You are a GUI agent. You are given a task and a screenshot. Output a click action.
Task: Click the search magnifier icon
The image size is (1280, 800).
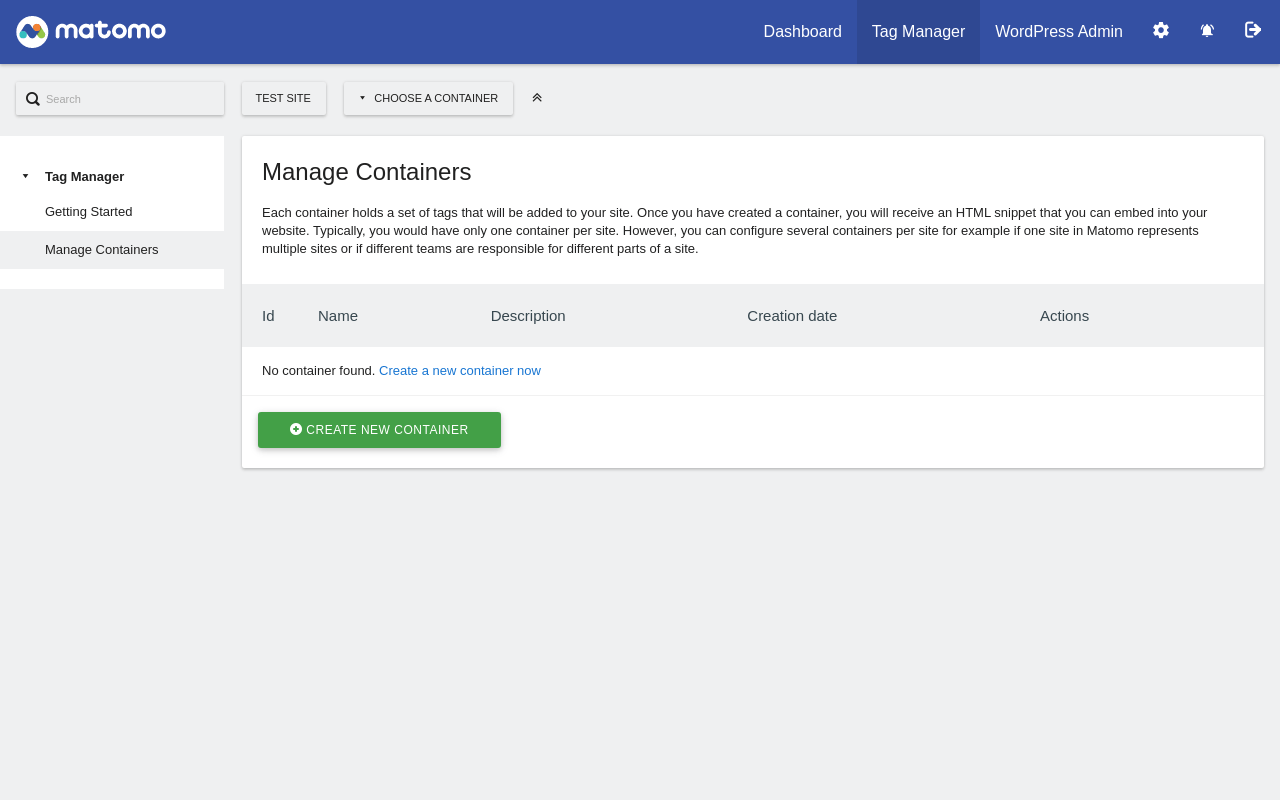pyautogui.click(x=33, y=99)
